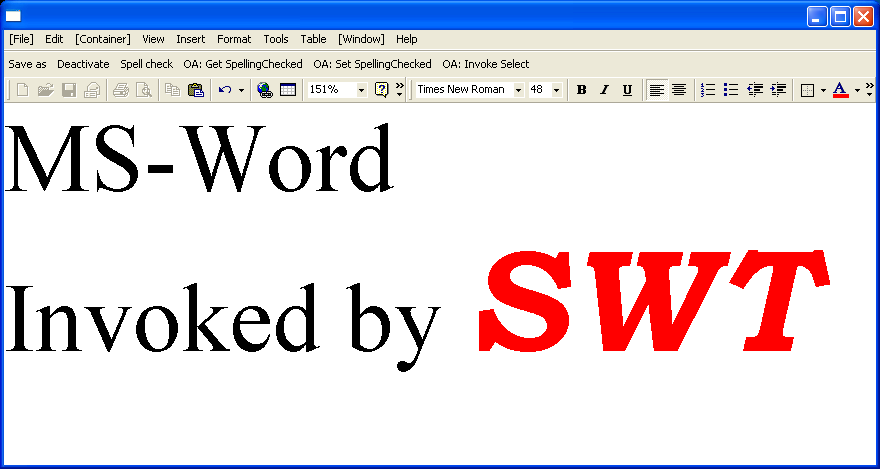Image resolution: width=880 pixels, height=469 pixels.
Task: Open the font size 48 dropdown
Action: (x=557, y=90)
